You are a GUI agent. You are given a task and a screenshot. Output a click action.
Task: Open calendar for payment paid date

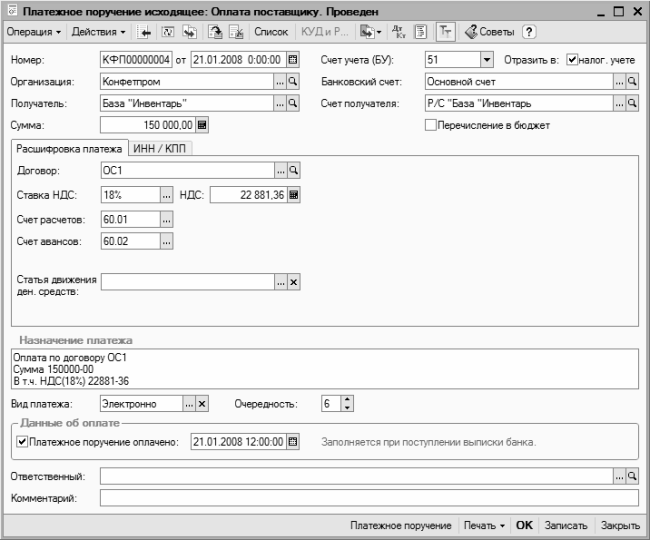pos(293,441)
